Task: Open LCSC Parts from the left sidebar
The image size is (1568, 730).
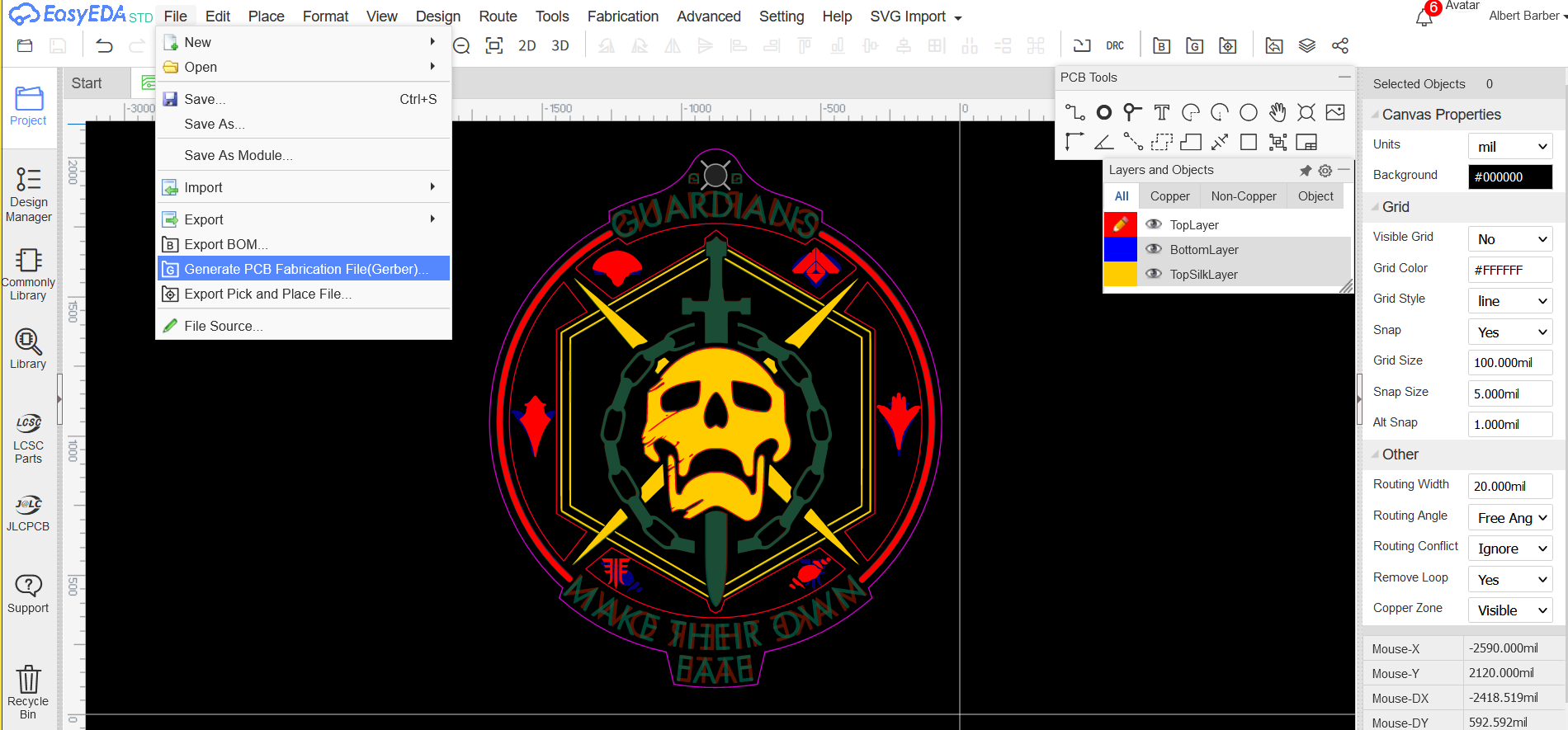Action: pyautogui.click(x=28, y=439)
